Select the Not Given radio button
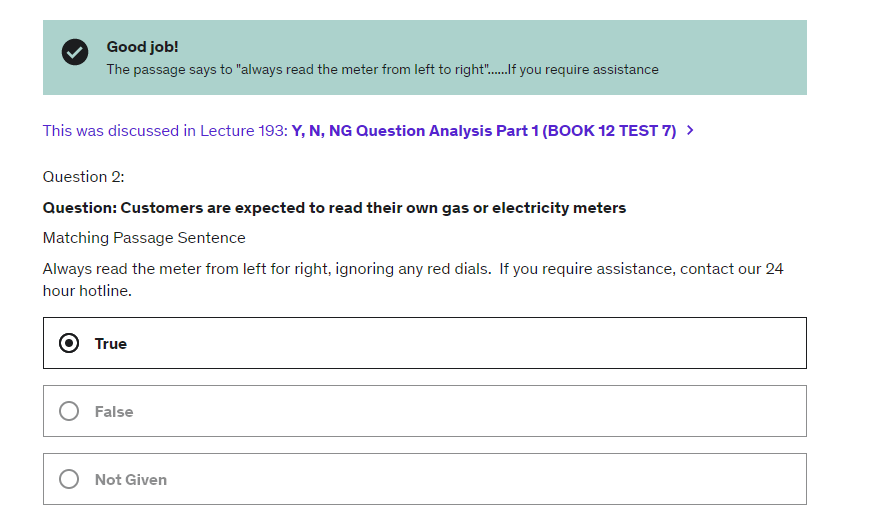Screen dimensions: 881x528 pos(69,479)
